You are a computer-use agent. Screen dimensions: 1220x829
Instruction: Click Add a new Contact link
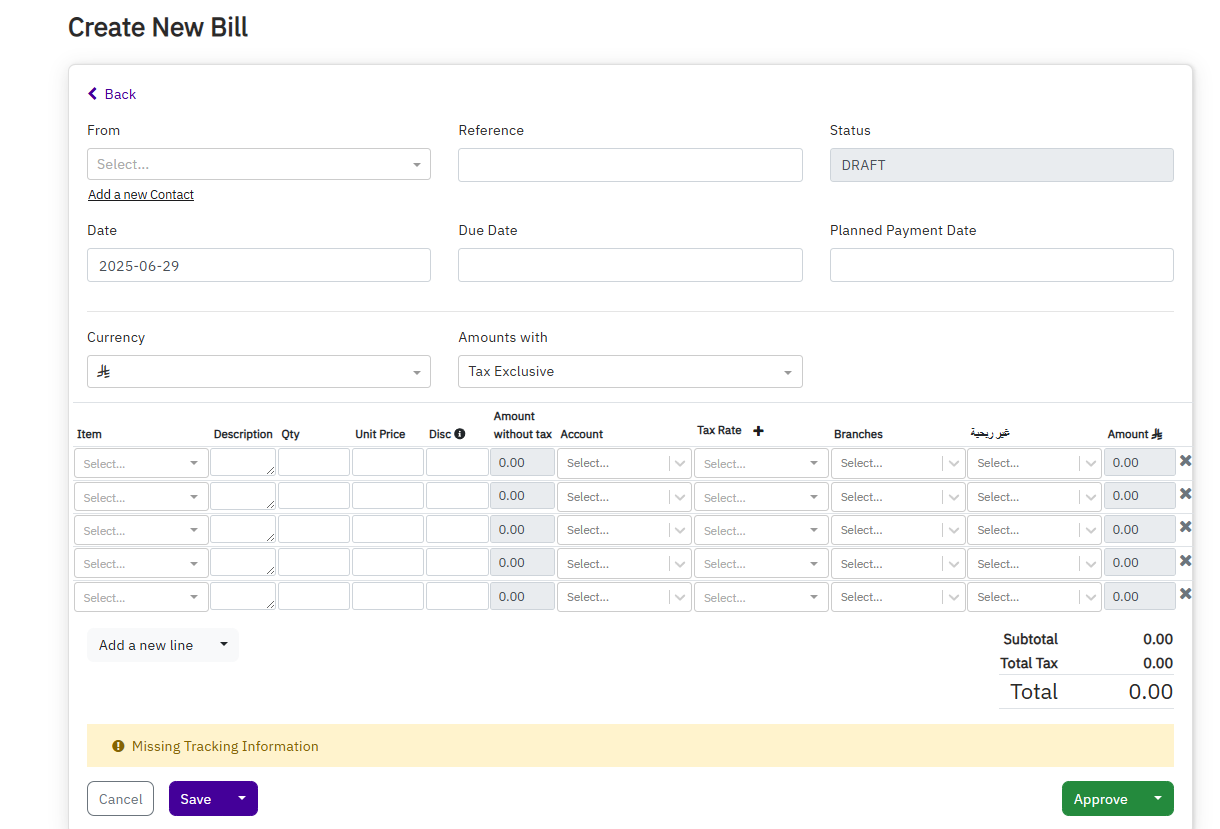pos(141,195)
